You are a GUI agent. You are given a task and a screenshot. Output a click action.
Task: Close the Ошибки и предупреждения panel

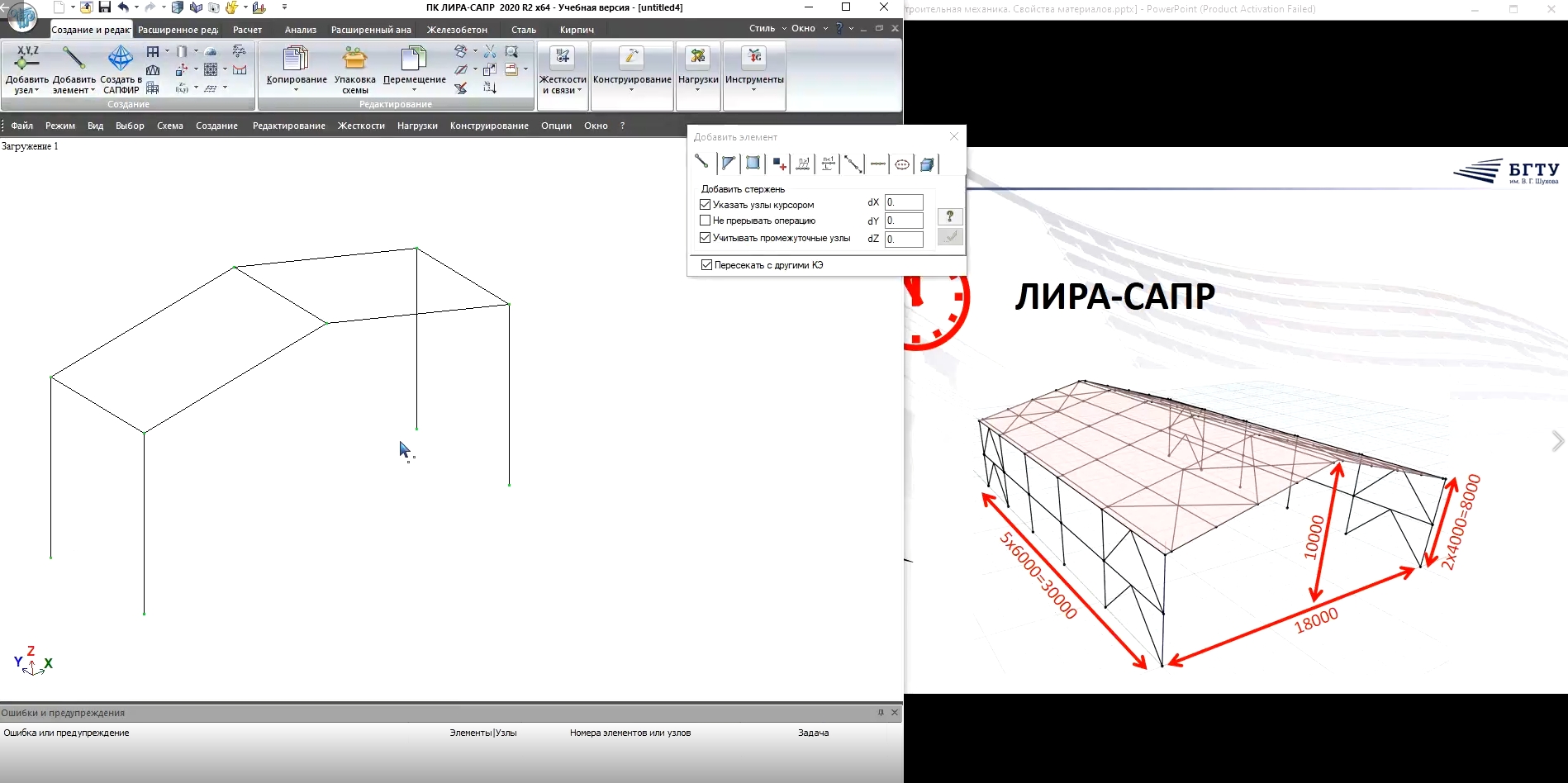895,712
